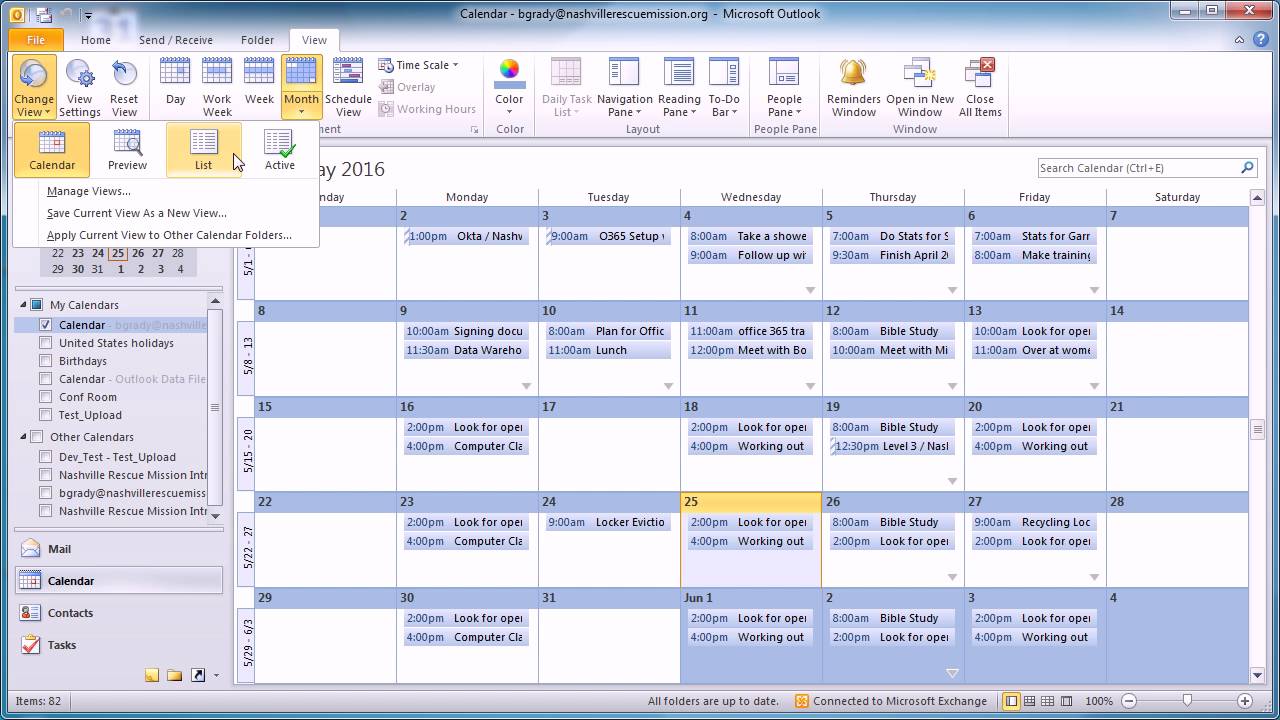Switch to Week arrangement
This screenshot has height=720, width=1280.
[x=259, y=82]
